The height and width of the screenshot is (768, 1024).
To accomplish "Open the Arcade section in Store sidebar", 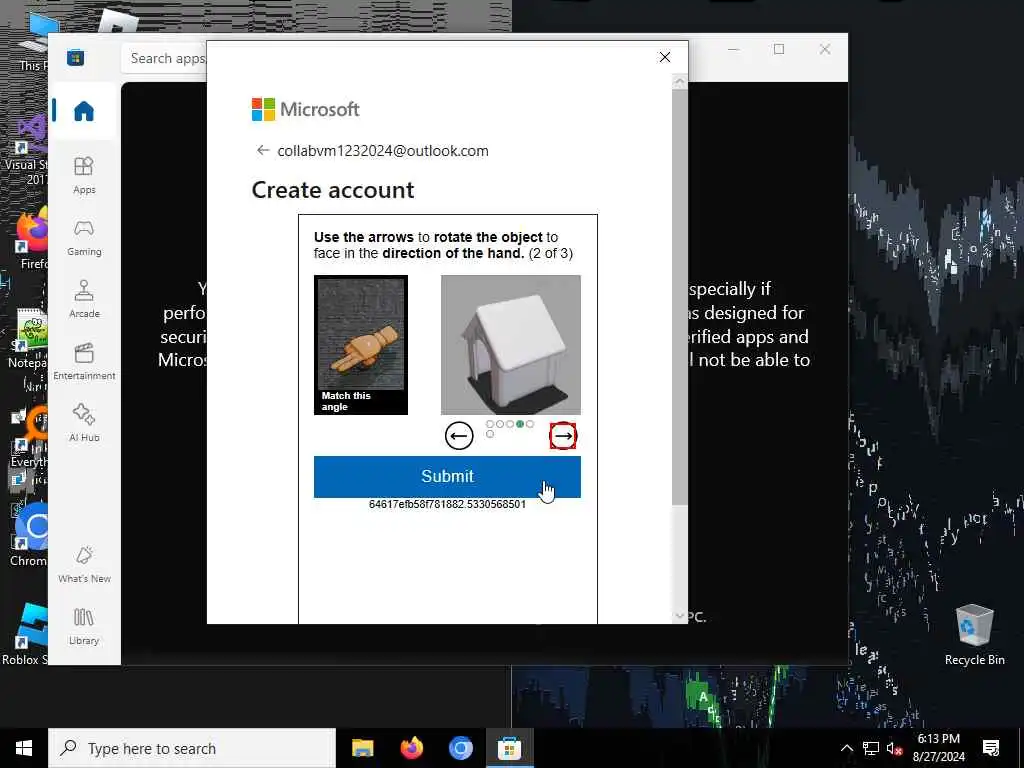I will 84,300.
